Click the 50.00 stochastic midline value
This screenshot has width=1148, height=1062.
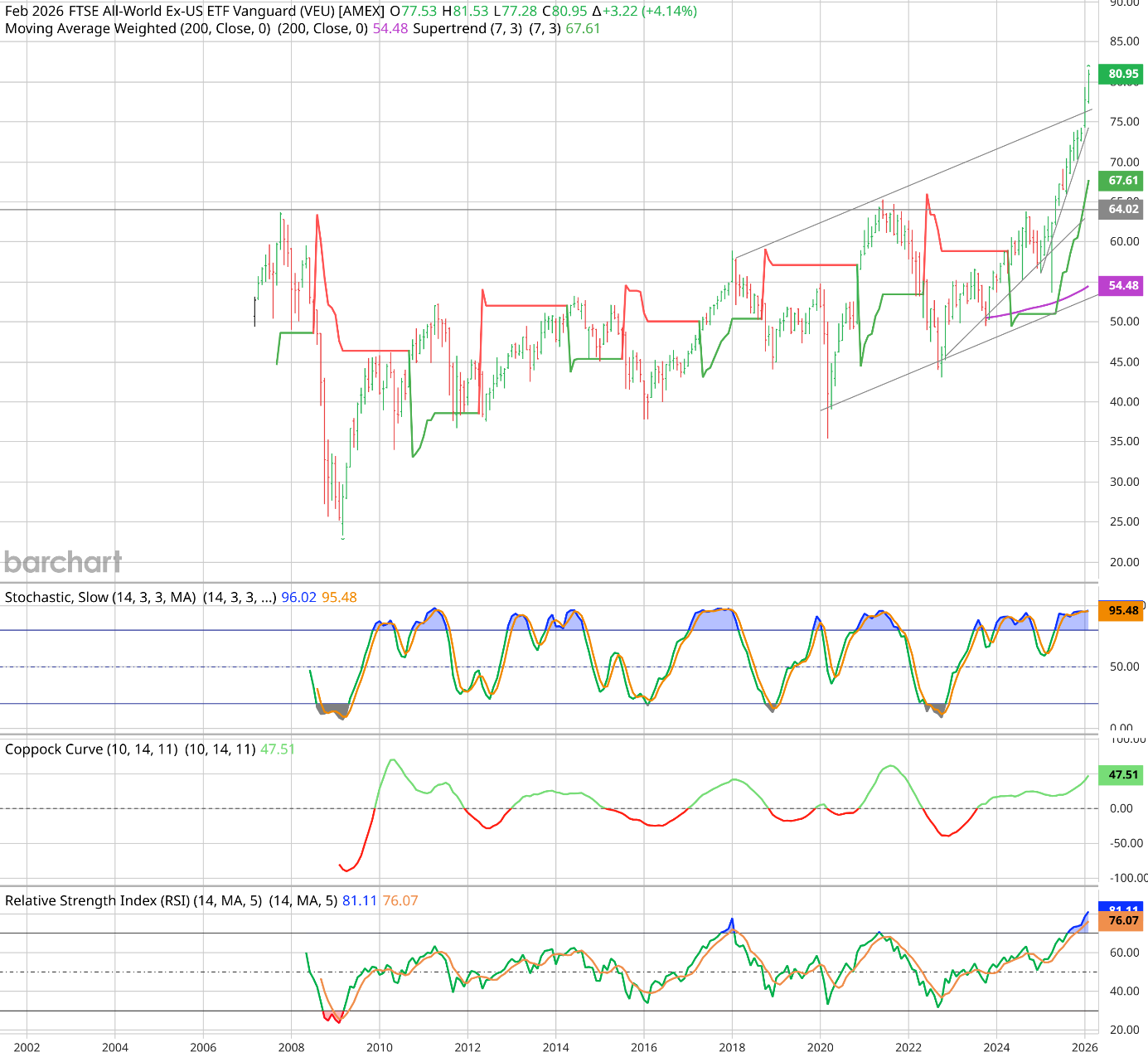pyautogui.click(x=1123, y=666)
